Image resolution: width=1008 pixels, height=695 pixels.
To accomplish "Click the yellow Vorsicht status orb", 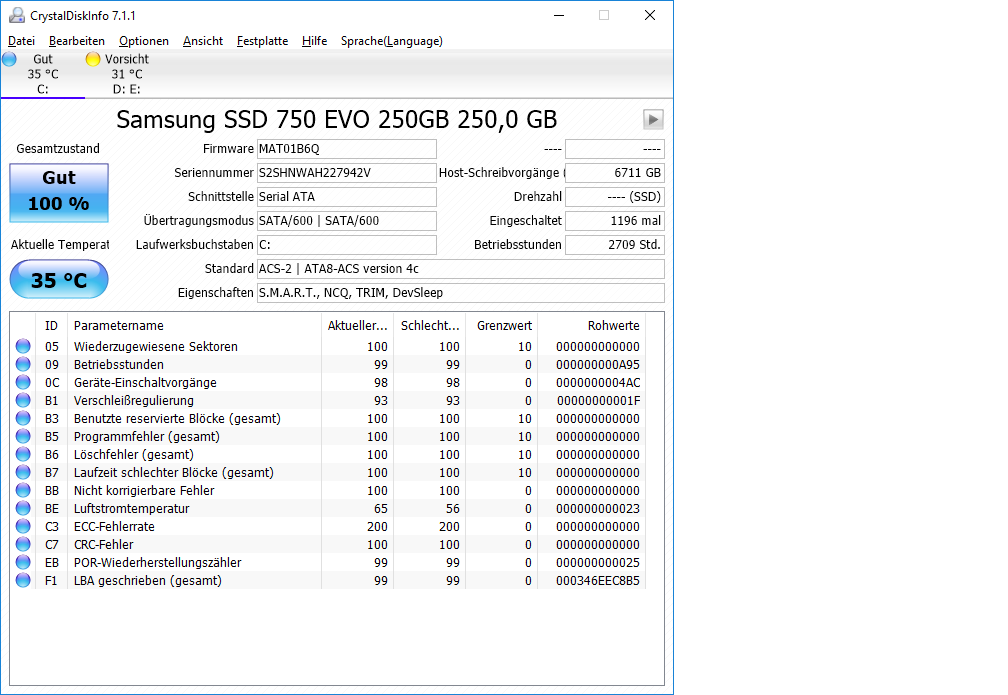I will [93, 59].
